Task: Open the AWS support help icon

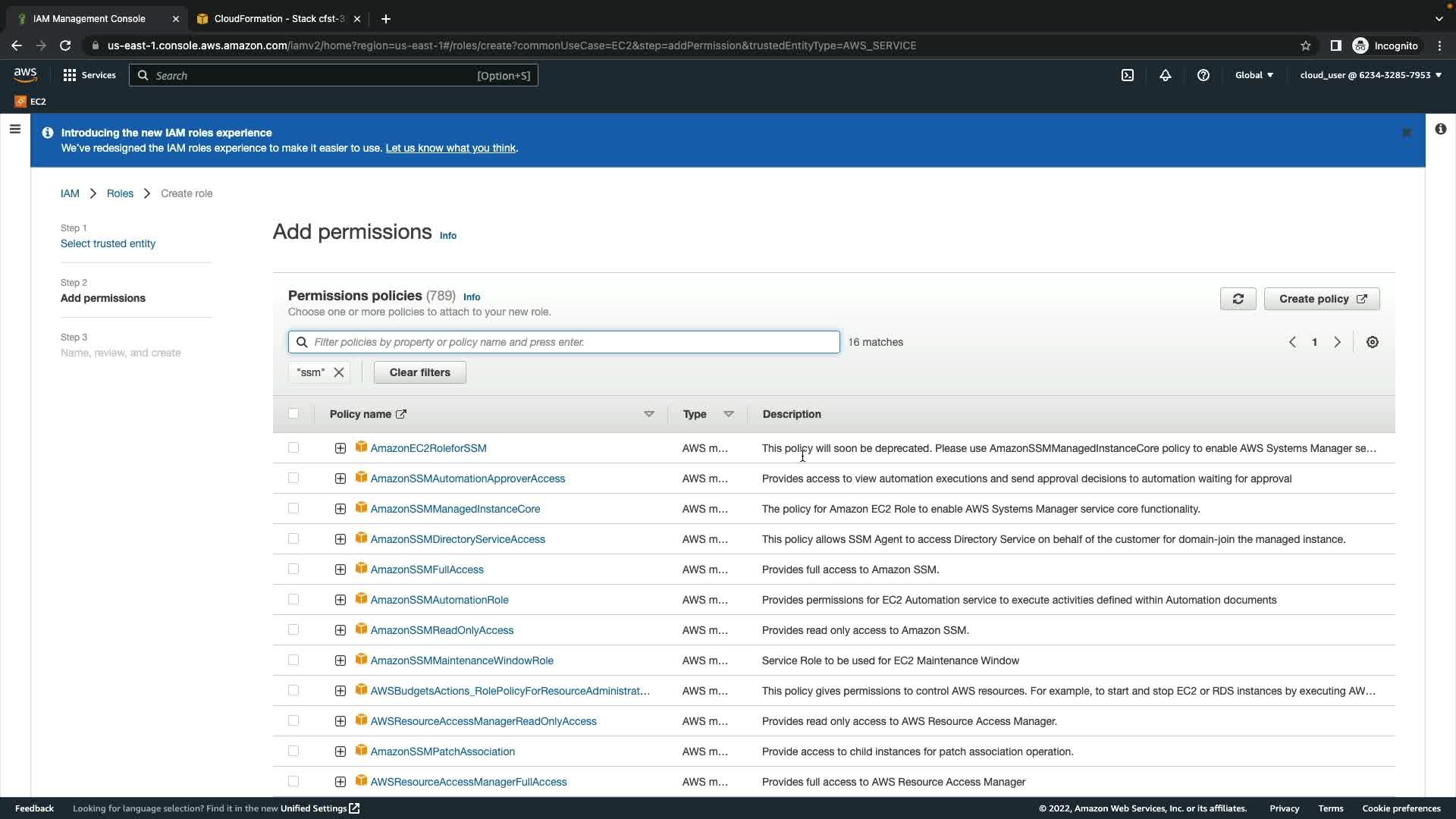Action: [x=1203, y=75]
